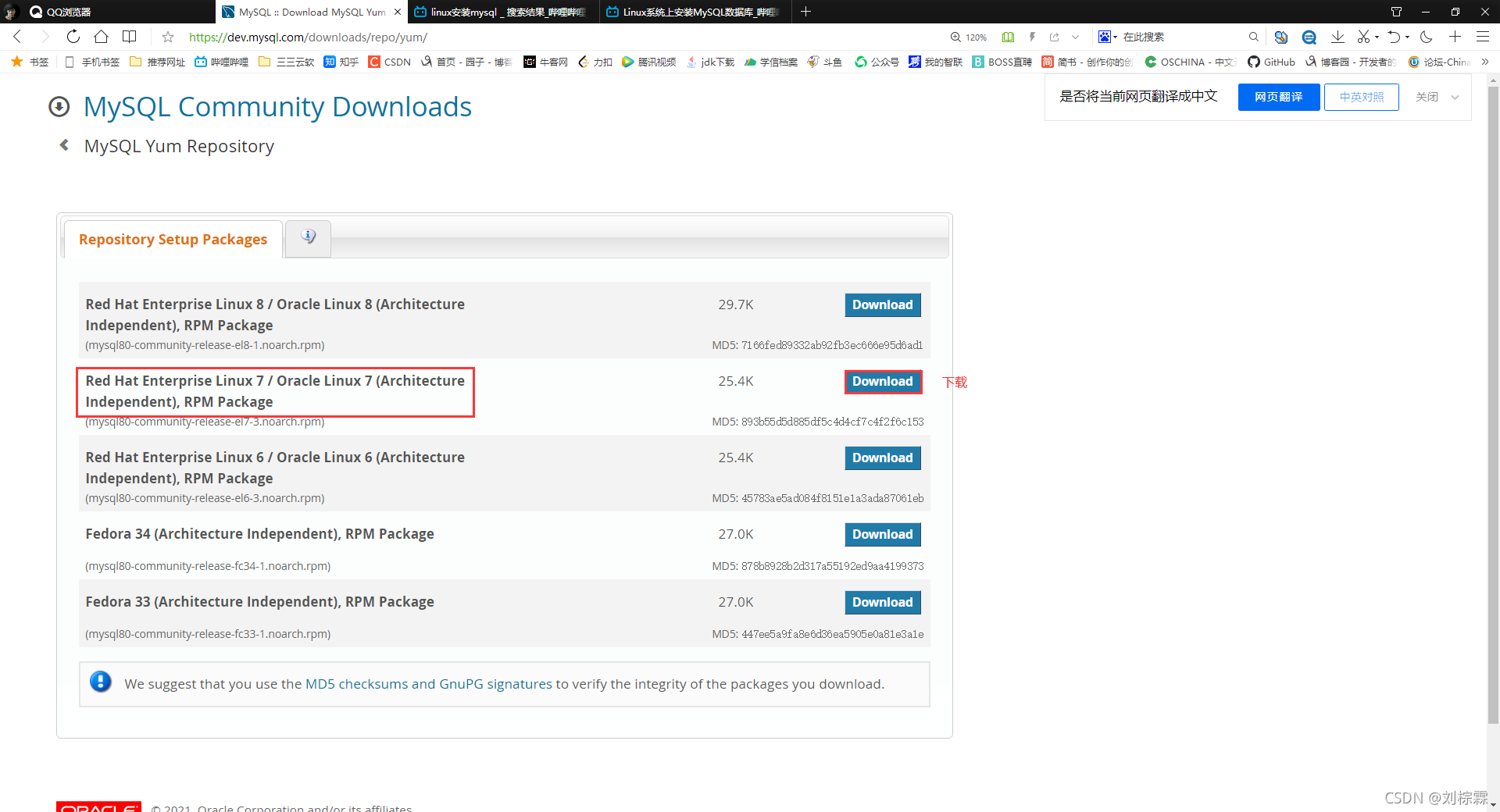Open the 手机书签 bookmark
The height and width of the screenshot is (812, 1500).
(x=92, y=62)
